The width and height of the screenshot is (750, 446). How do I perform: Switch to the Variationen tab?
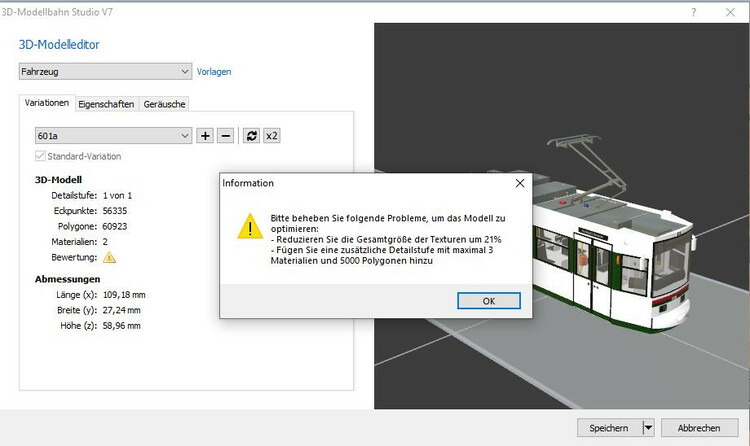point(47,103)
